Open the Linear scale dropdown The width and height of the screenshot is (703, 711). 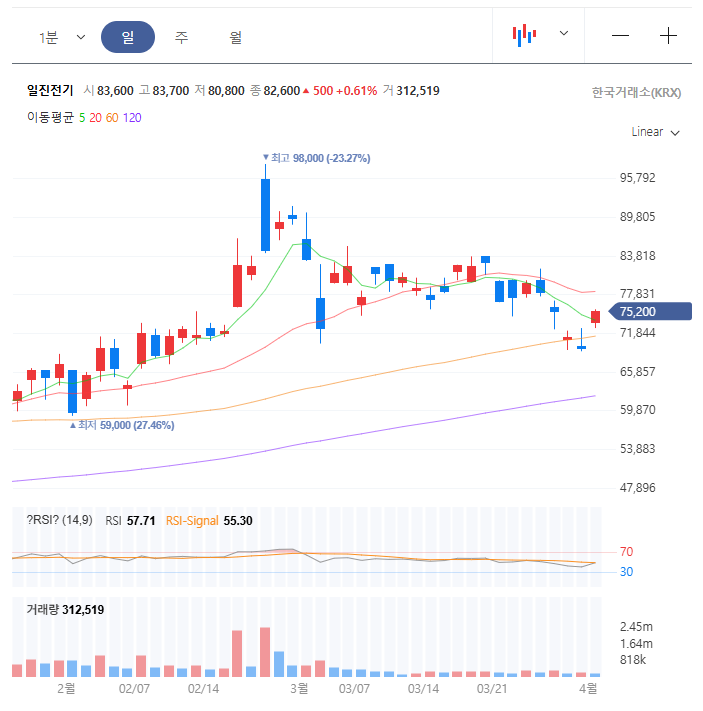(x=655, y=132)
